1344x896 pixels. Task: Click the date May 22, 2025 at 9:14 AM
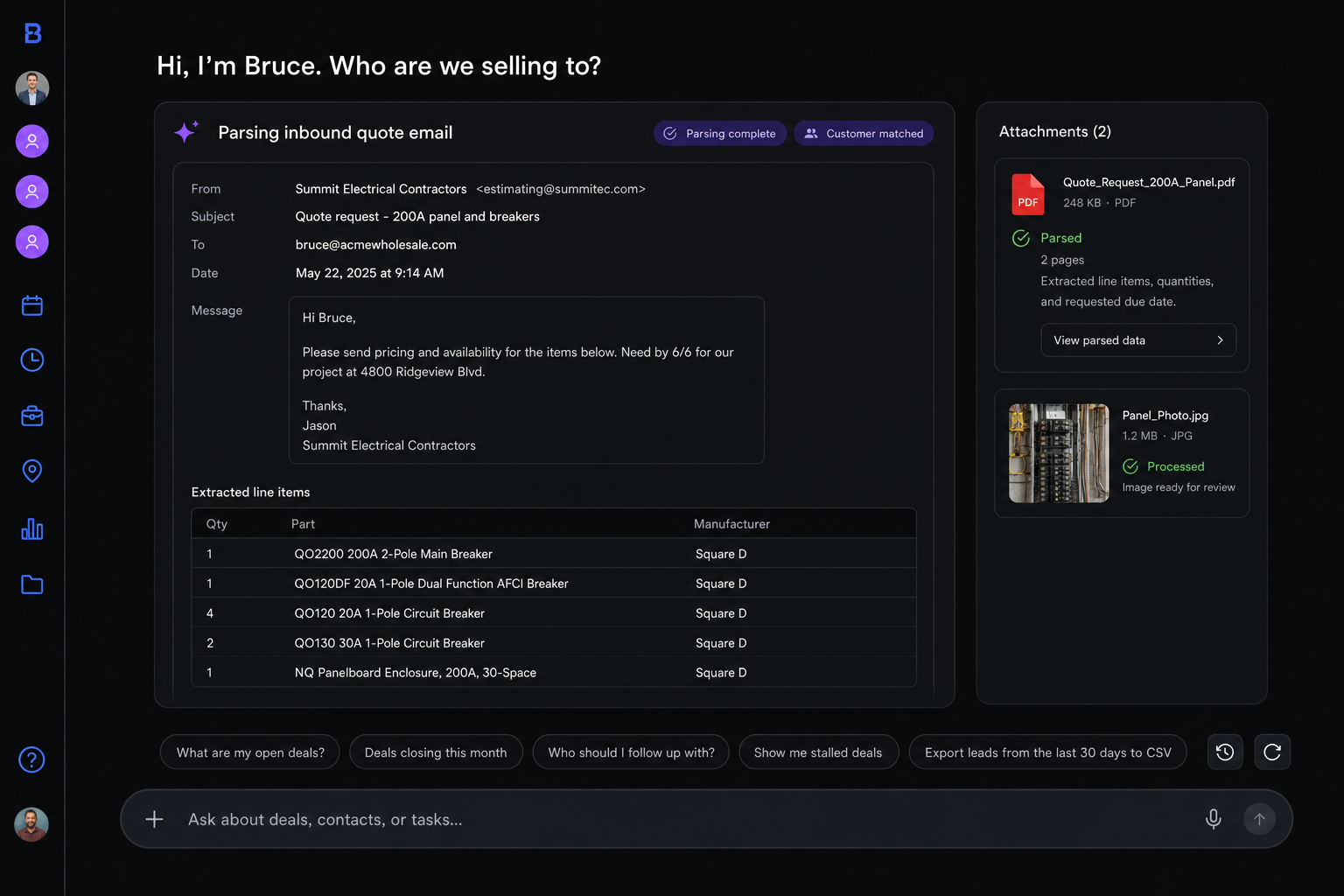pyautogui.click(x=370, y=273)
